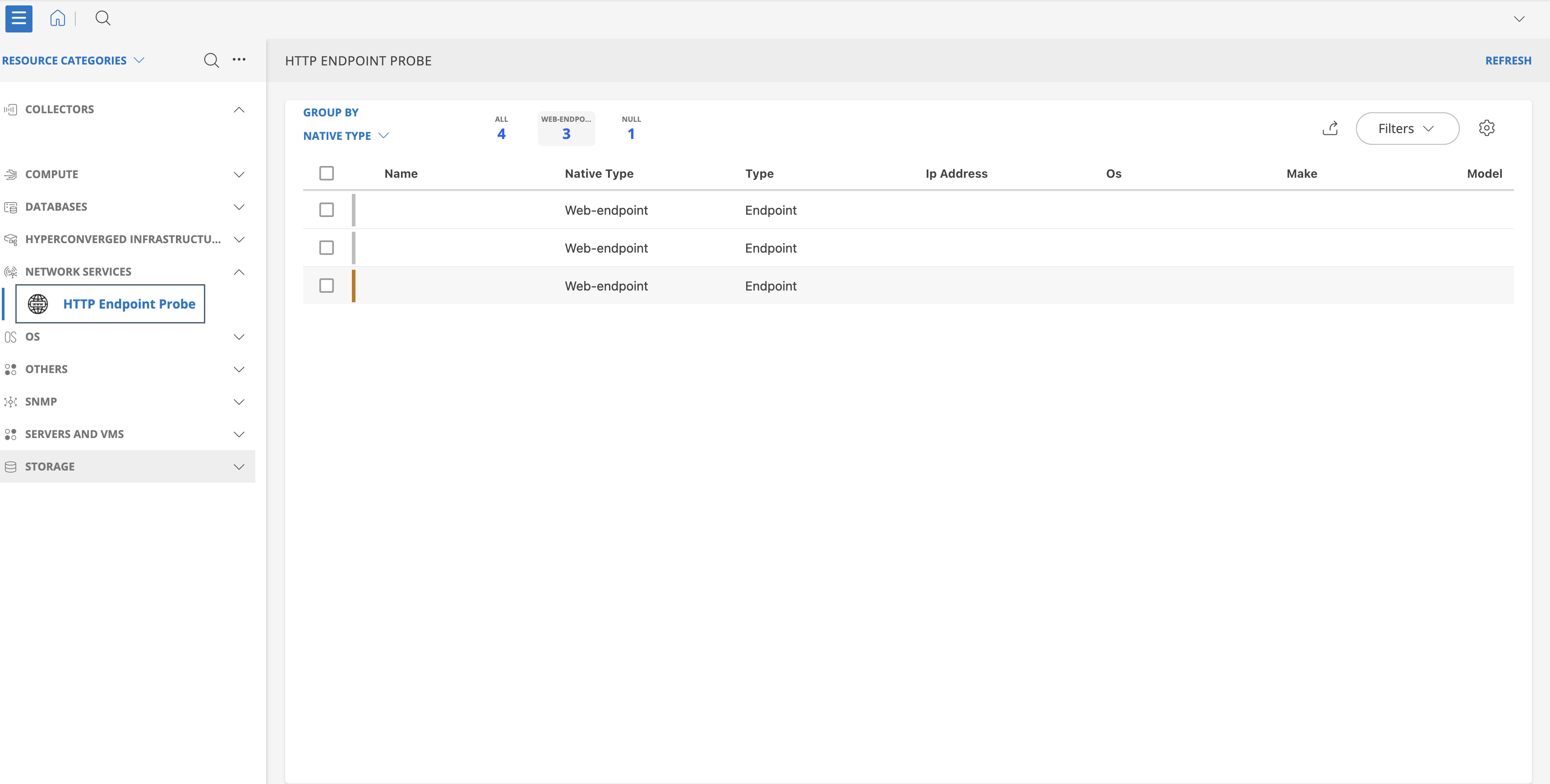Click the export share icon
The image size is (1550, 784).
point(1330,128)
